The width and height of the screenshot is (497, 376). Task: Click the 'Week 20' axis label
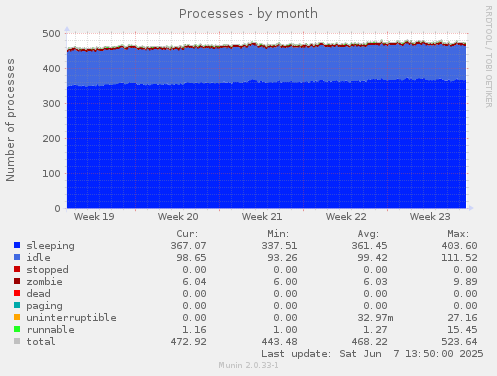pos(178,217)
